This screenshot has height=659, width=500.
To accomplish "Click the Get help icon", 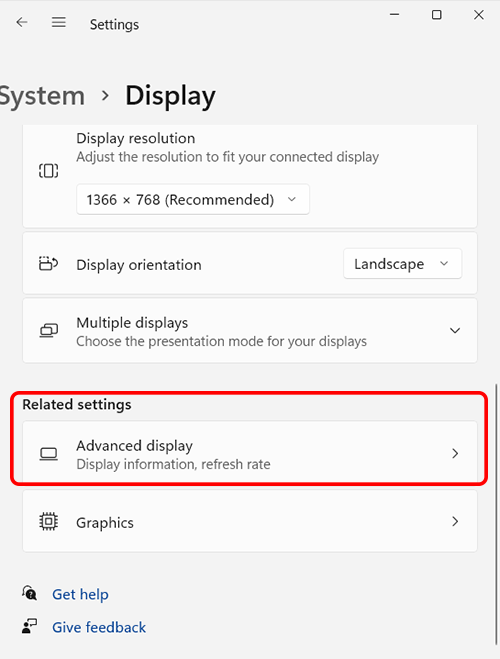I will coord(29,593).
